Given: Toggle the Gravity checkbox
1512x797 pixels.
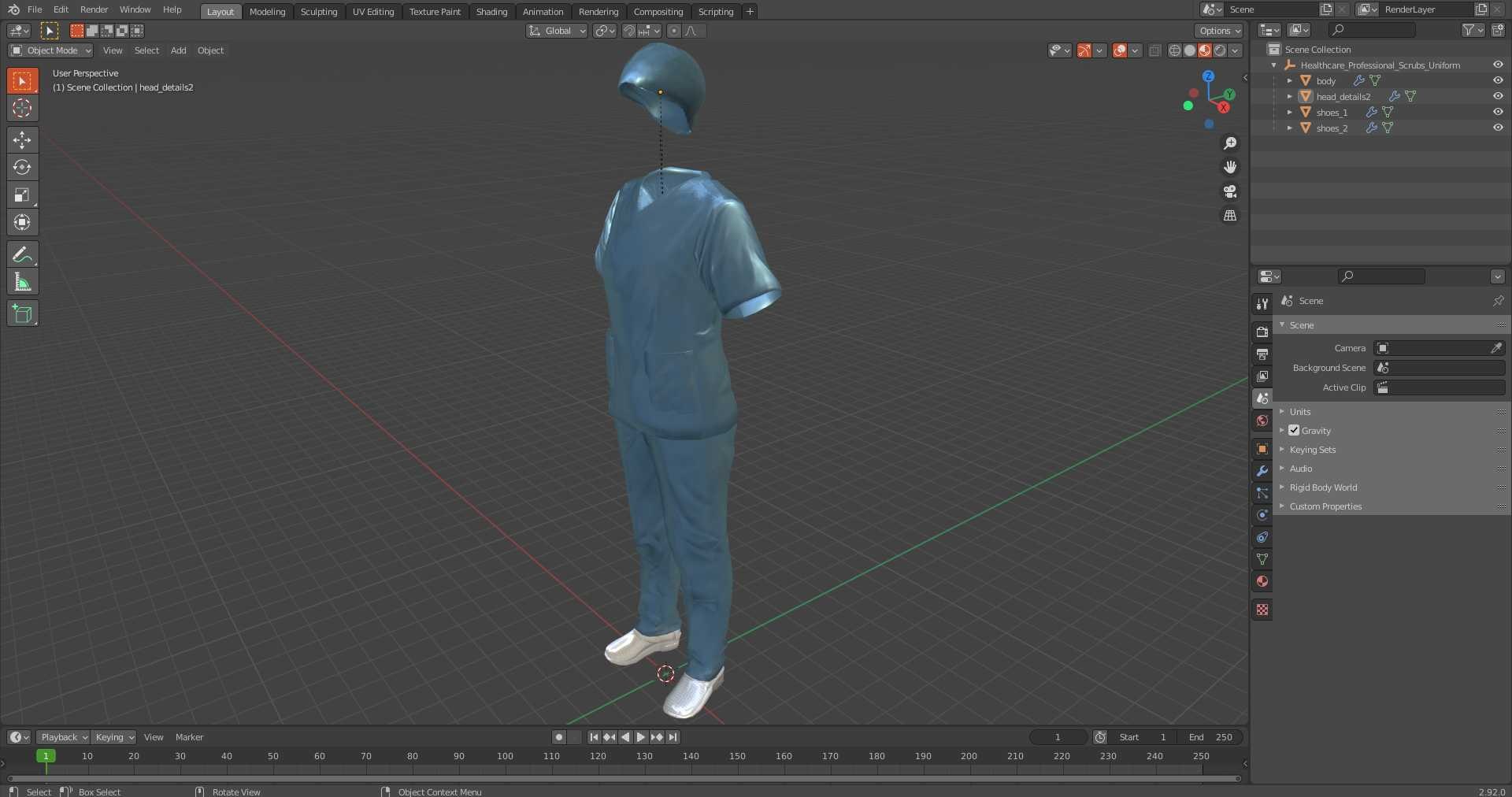Looking at the screenshot, I should (x=1294, y=431).
